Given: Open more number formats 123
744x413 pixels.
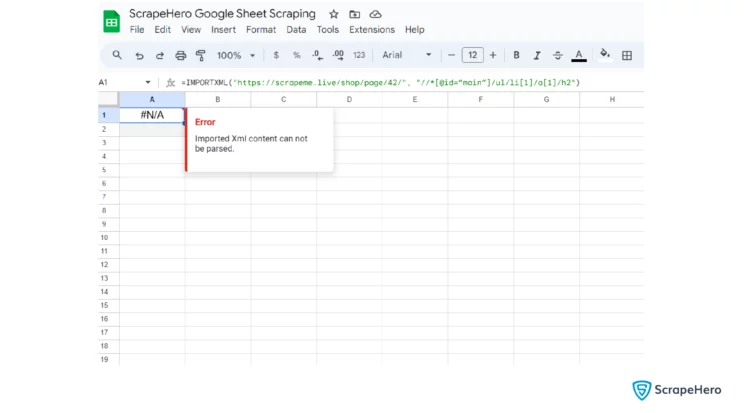Looking at the screenshot, I should coord(359,55).
